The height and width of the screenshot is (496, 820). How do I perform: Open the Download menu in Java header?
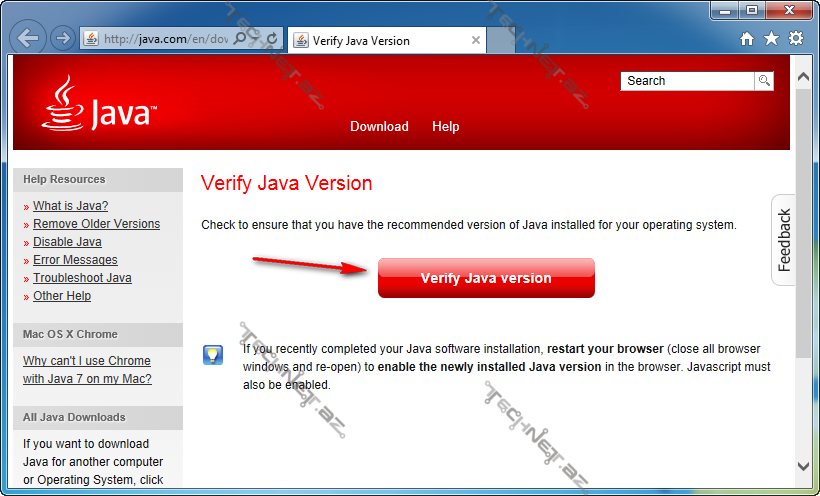point(379,127)
